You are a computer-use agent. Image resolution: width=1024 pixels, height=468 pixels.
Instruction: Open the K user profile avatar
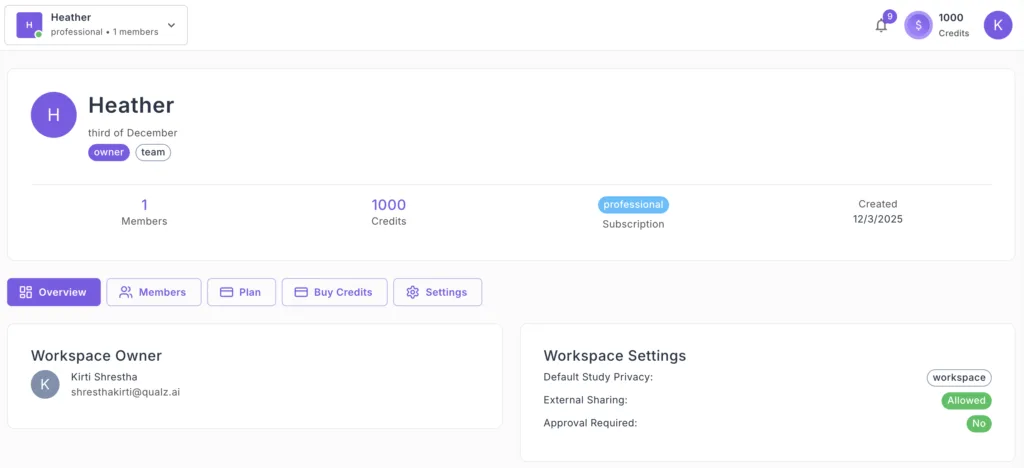click(997, 25)
